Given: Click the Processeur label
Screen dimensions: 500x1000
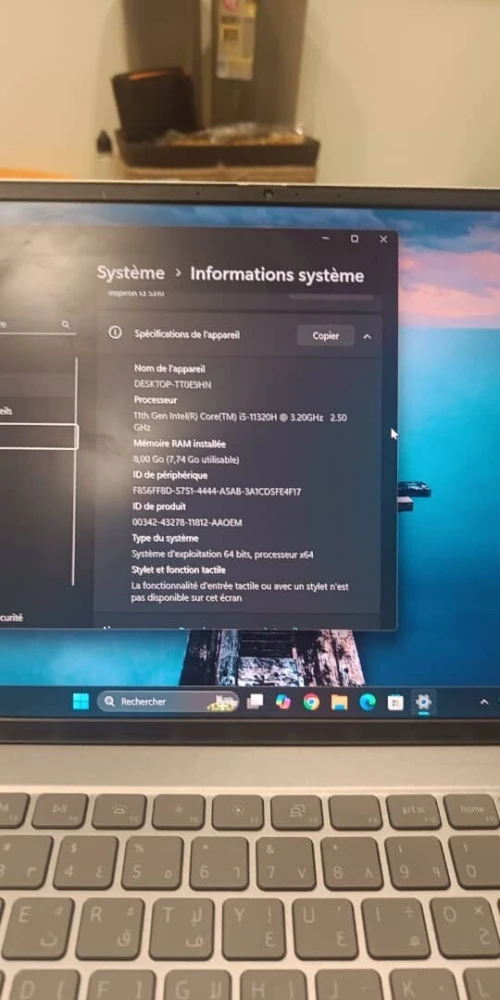Looking at the screenshot, I should click(x=156, y=400).
